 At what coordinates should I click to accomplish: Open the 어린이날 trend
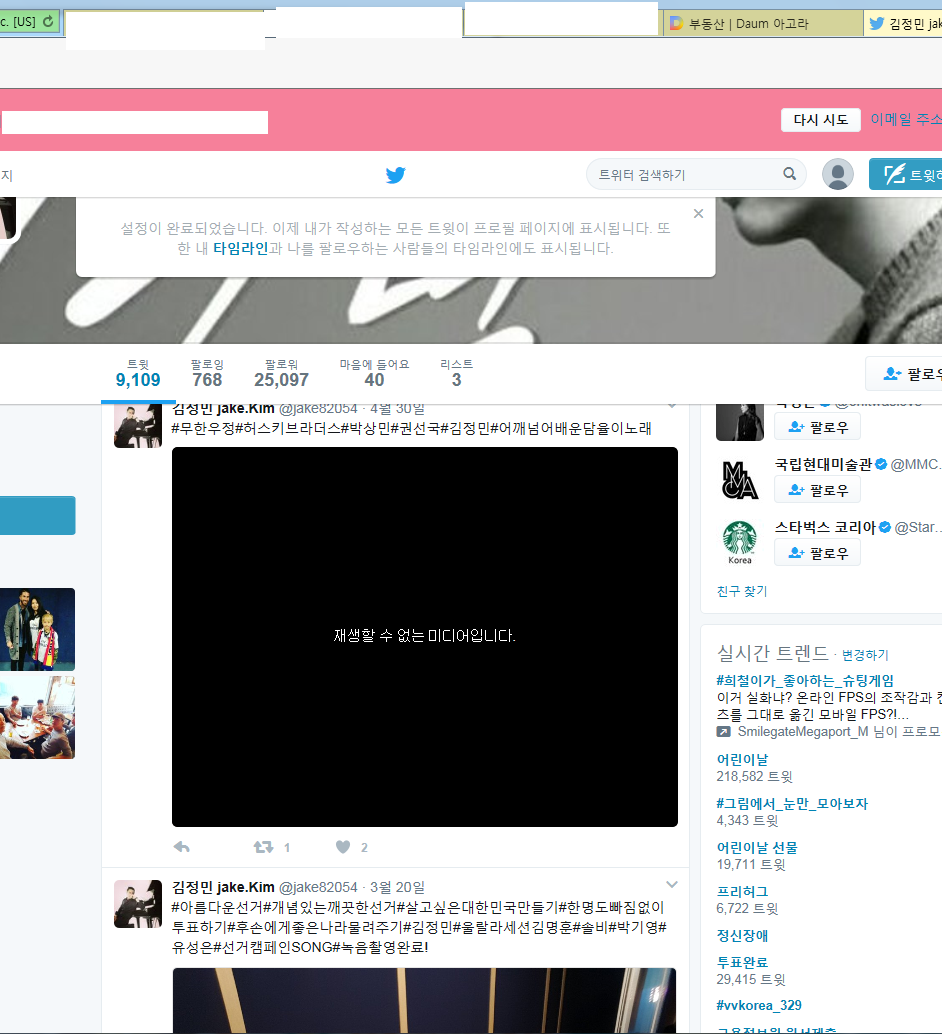[x=742, y=759]
